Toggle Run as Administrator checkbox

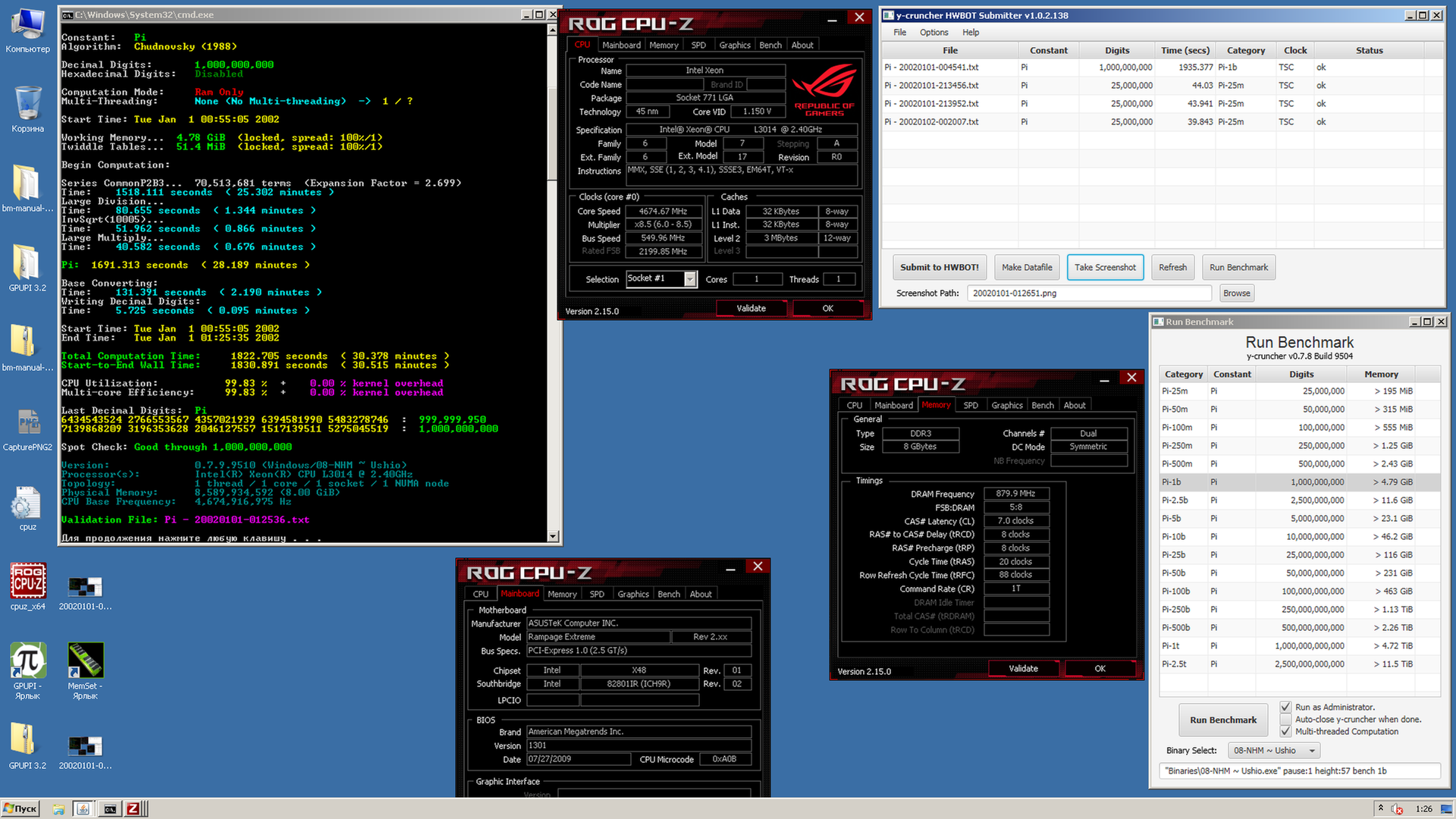click(1285, 707)
